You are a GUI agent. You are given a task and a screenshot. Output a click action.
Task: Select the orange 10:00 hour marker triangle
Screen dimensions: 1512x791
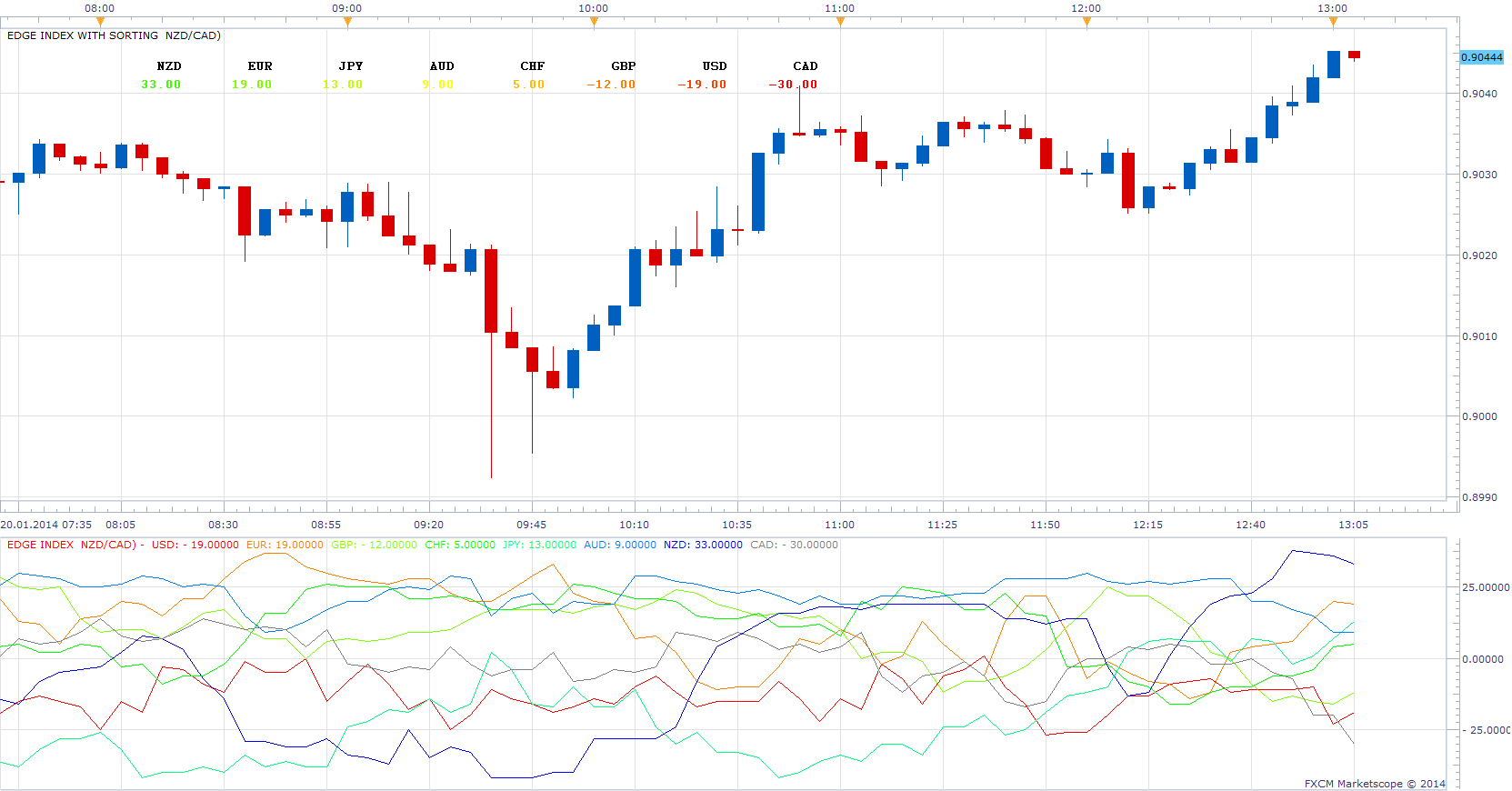(x=594, y=22)
